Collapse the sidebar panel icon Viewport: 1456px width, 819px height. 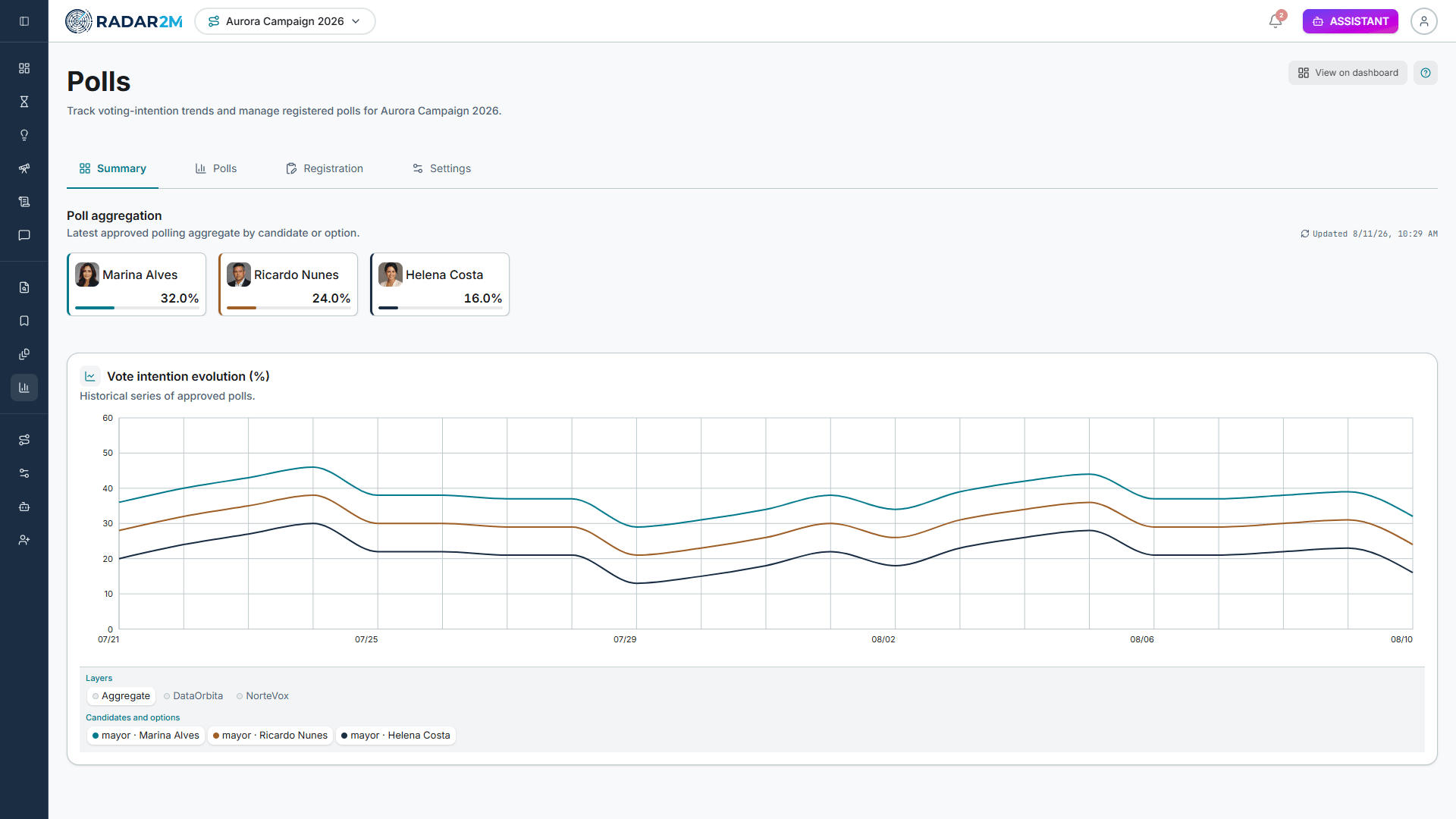(x=24, y=21)
